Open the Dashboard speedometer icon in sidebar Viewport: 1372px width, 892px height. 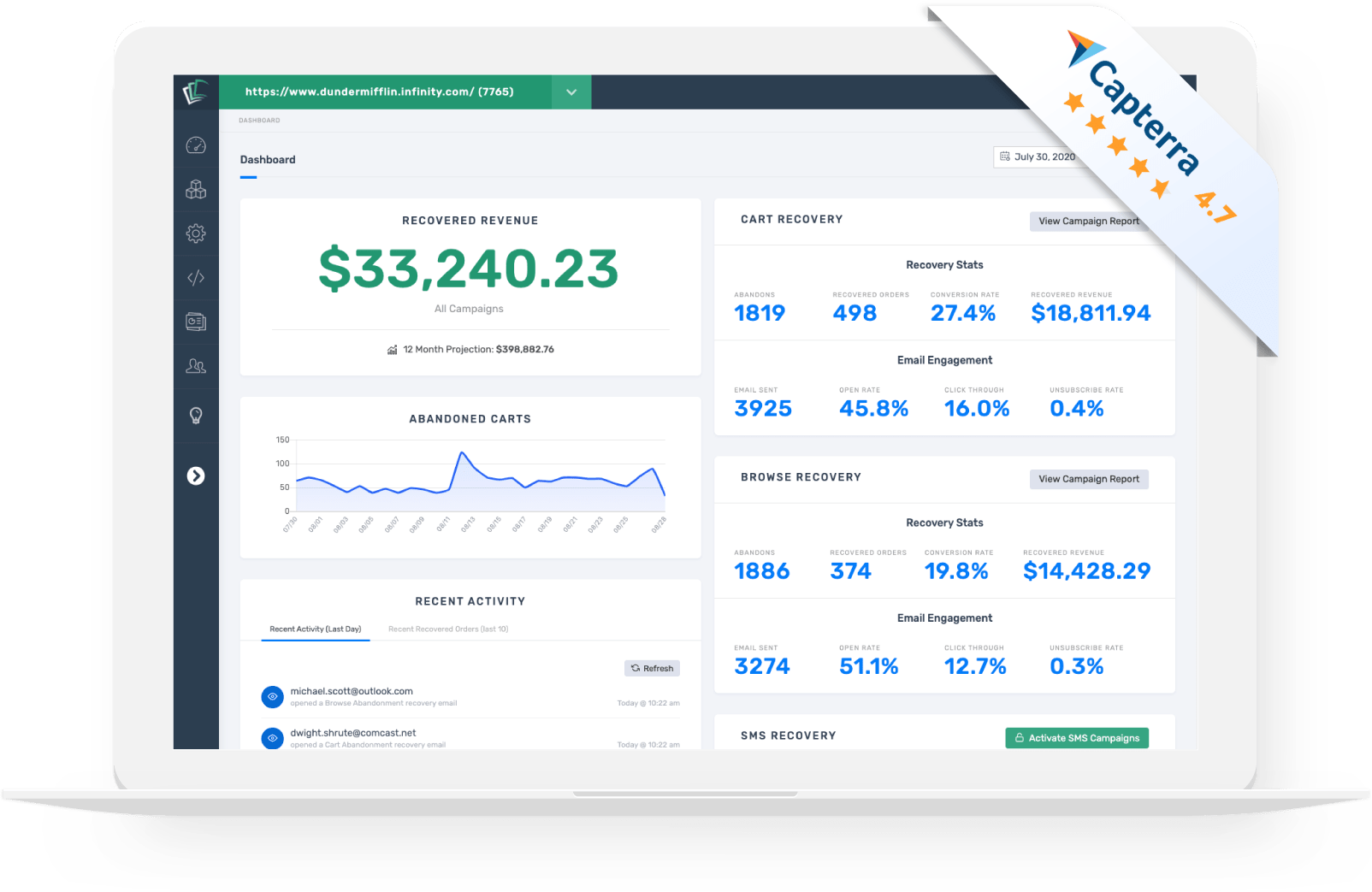[196, 146]
